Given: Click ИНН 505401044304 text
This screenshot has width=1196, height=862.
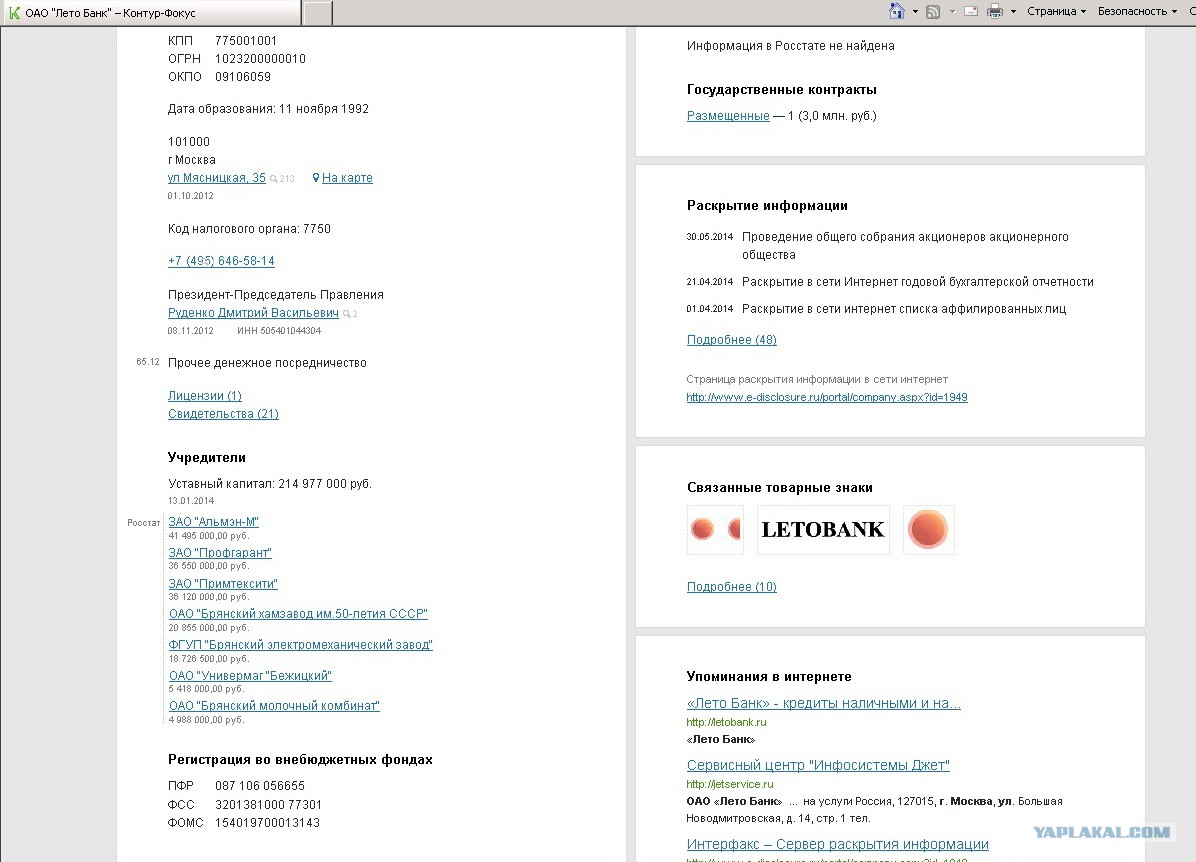Looking at the screenshot, I should [279, 331].
